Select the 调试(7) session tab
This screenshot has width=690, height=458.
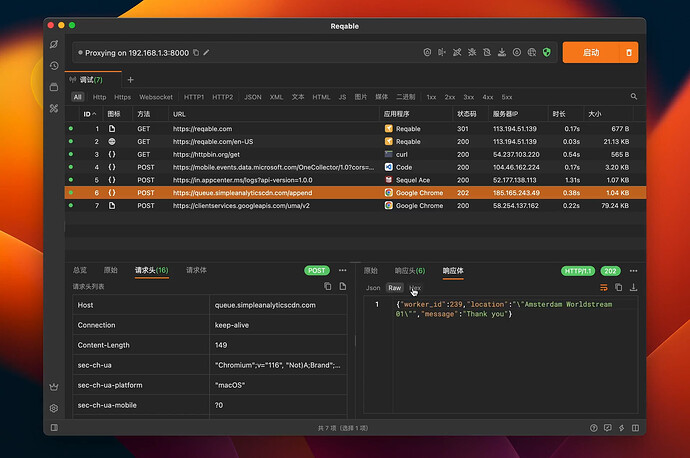point(91,80)
